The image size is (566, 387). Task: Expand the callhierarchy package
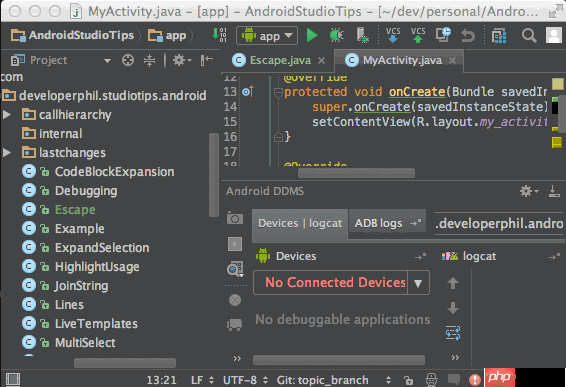6,115
